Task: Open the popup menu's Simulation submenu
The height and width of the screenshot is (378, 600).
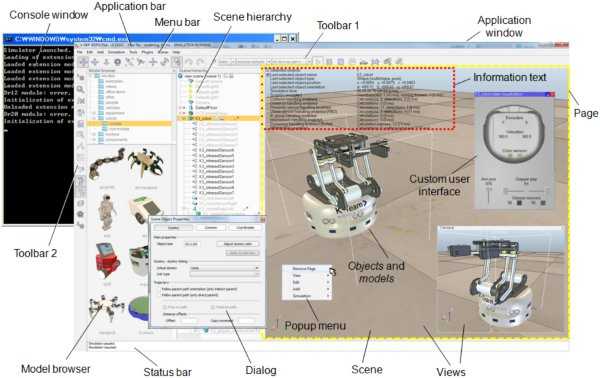Action: [307, 296]
